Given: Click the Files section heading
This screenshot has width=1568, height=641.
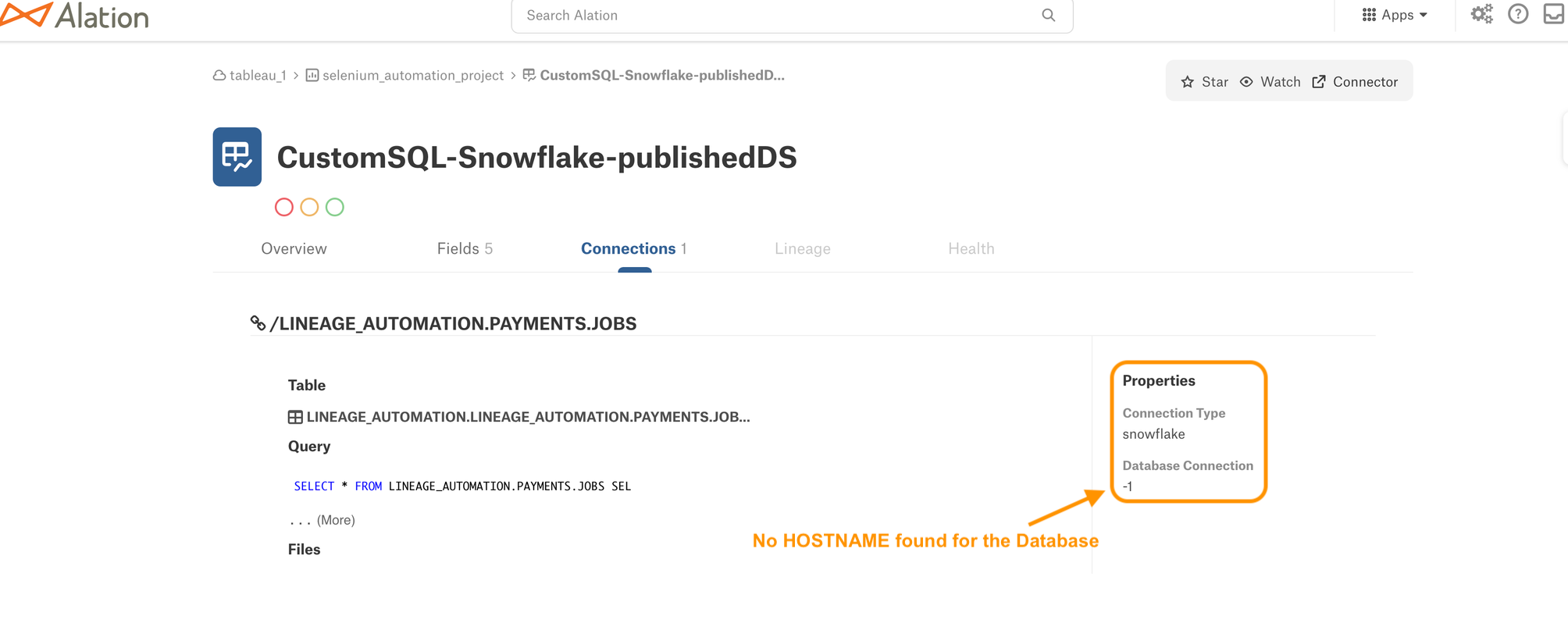Looking at the screenshot, I should pyautogui.click(x=304, y=550).
